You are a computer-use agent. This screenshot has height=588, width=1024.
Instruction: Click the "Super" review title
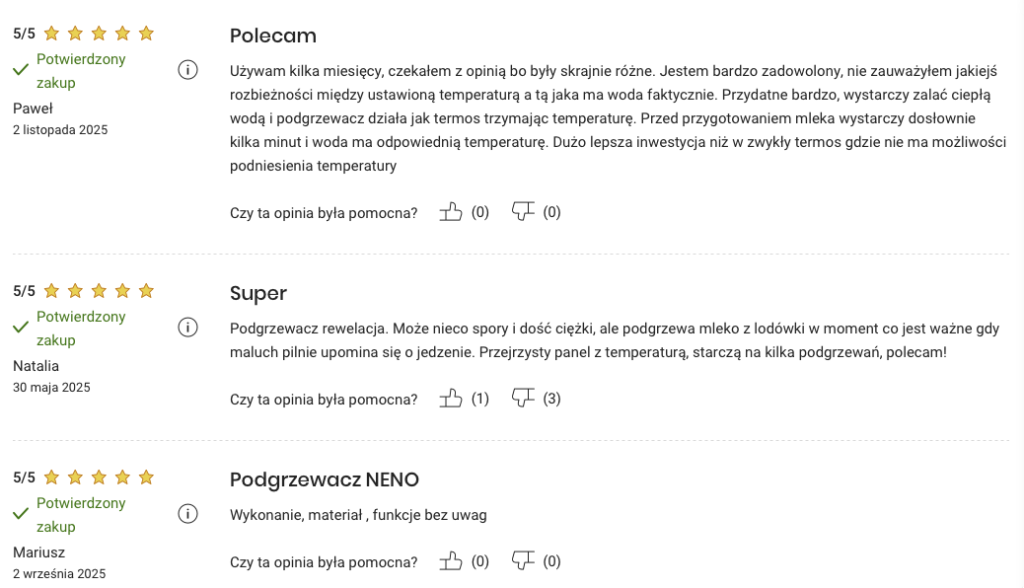[258, 294]
